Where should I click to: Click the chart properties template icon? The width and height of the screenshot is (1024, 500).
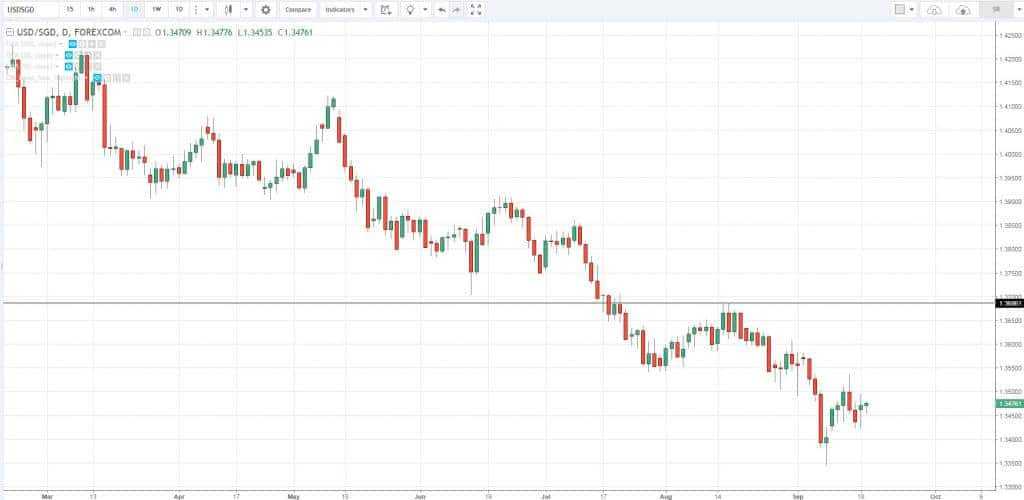(385, 9)
